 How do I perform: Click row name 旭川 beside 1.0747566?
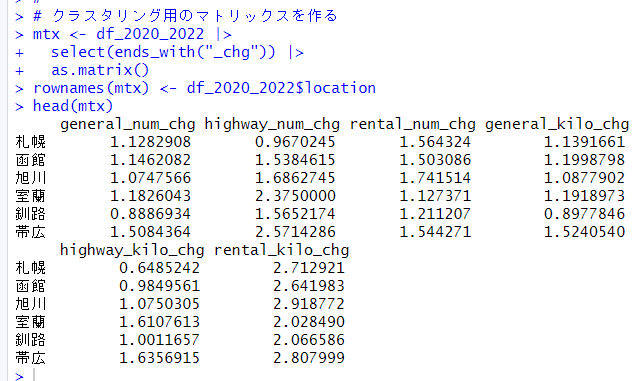(31, 178)
